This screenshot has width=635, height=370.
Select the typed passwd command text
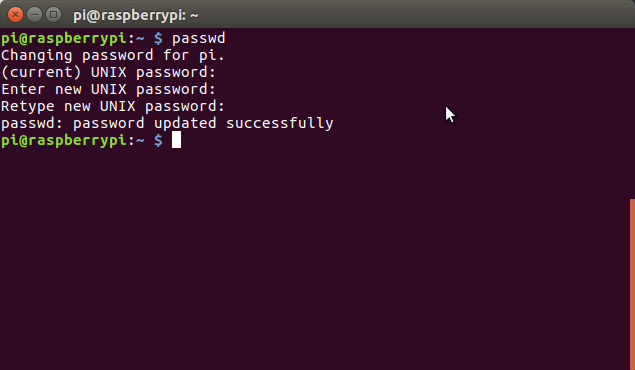tap(198, 38)
